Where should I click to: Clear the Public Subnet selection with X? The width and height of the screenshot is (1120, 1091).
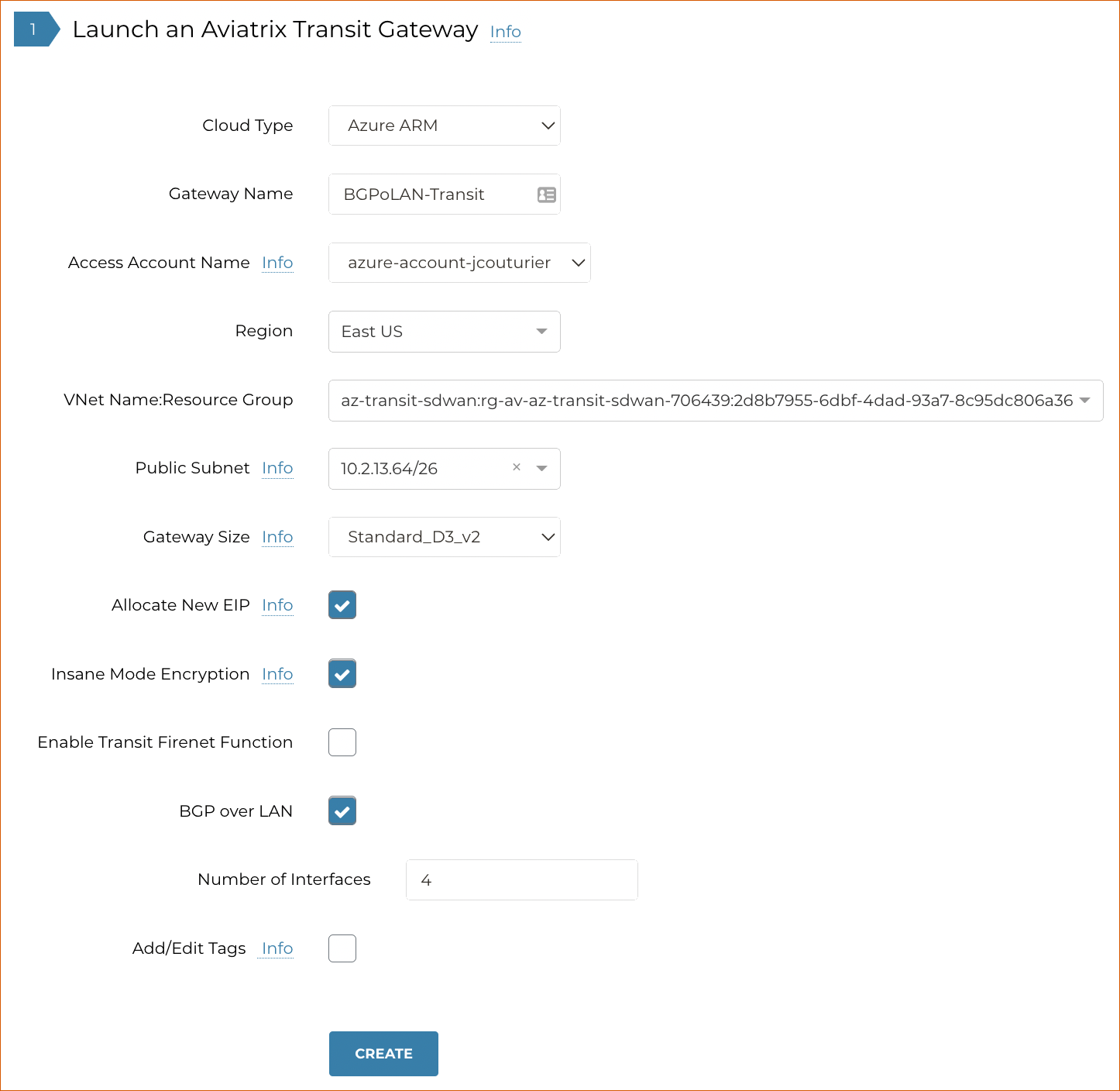pos(517,467)
